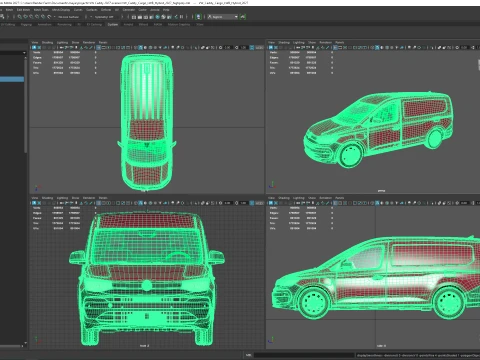This screenshot has height=360, width=480.
Task: Click Lock Camera icon in persp panel
Action: (276, 48)
